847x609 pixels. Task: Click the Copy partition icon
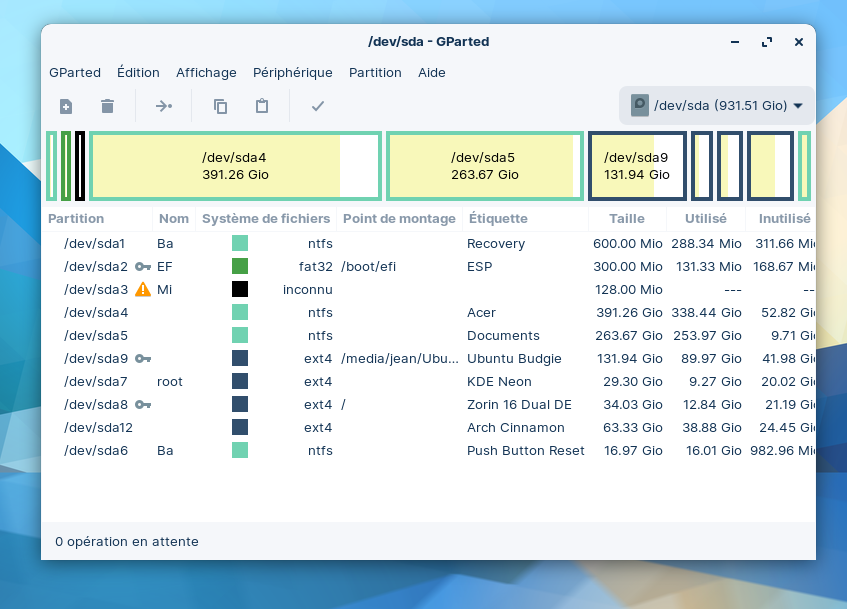click(x=221, y=106)
